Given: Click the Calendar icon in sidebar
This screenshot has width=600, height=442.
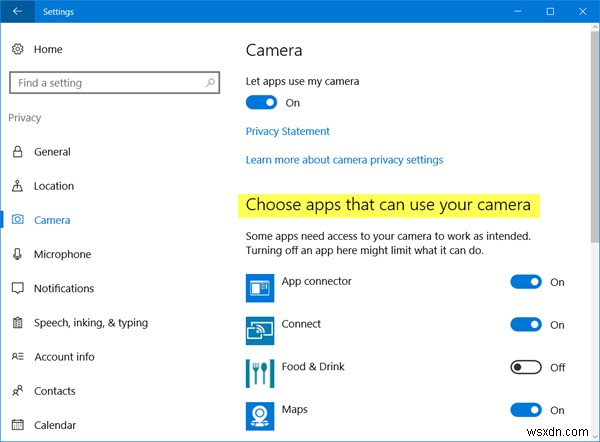Looking at the screenshot, I should [18, 424].
